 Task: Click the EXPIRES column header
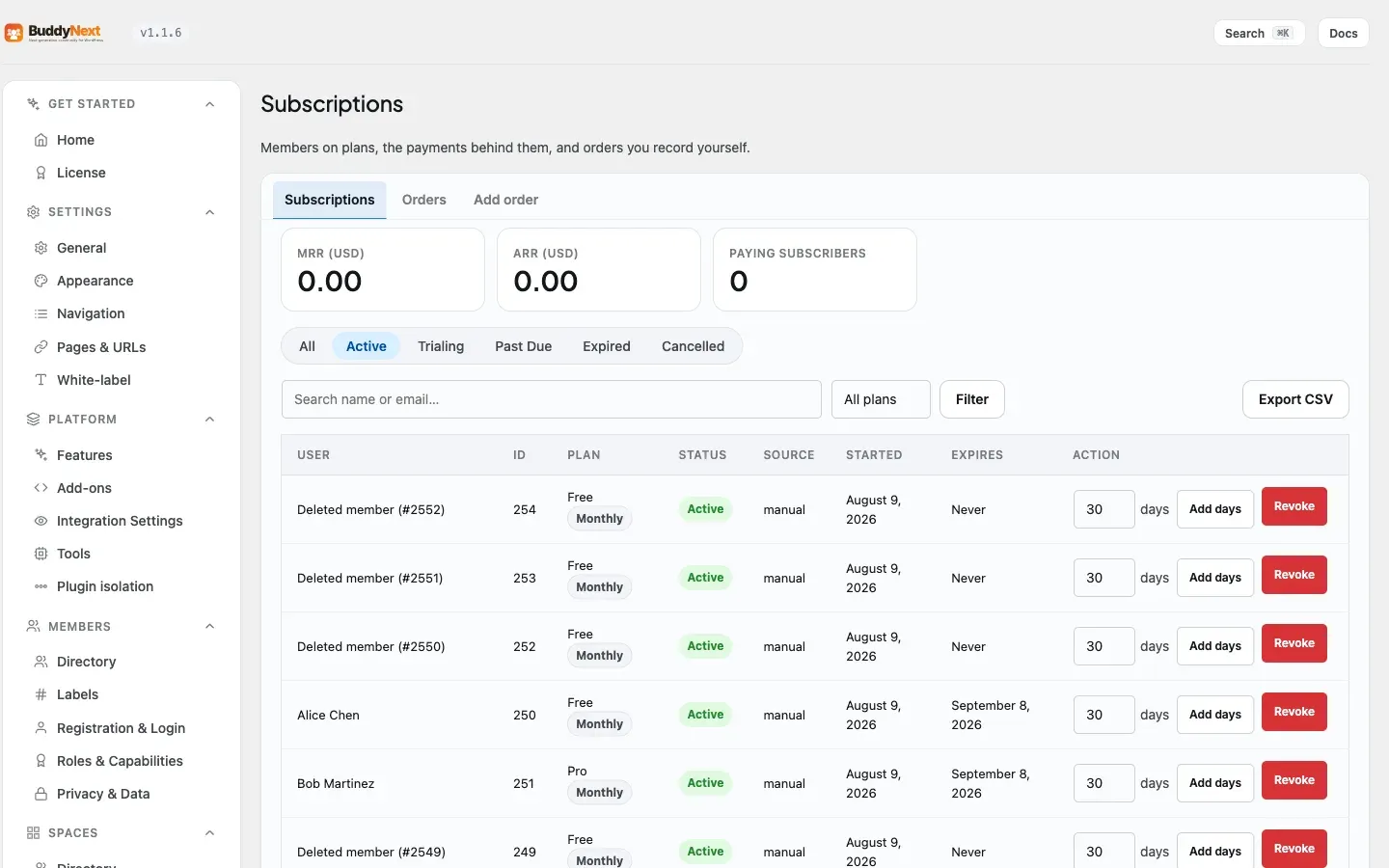pos(977,455)
